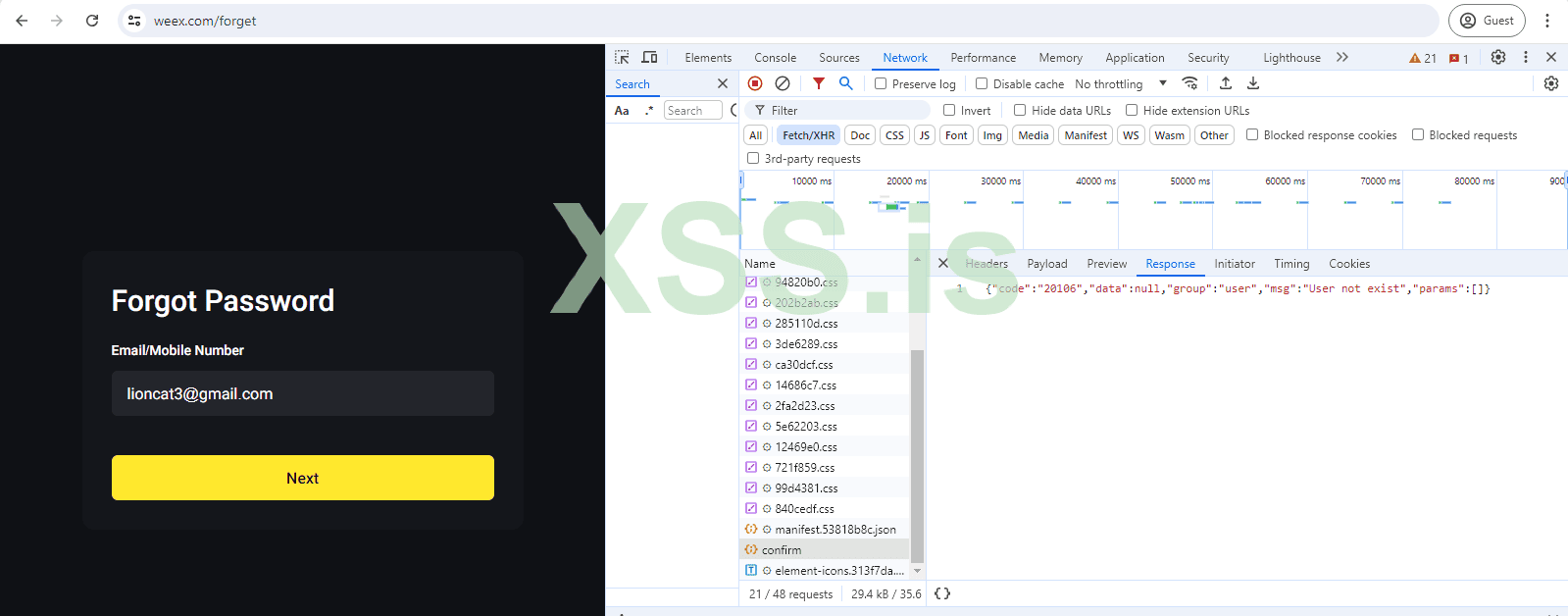Open Chrome three-dot menu

(x=1547, y=21)
